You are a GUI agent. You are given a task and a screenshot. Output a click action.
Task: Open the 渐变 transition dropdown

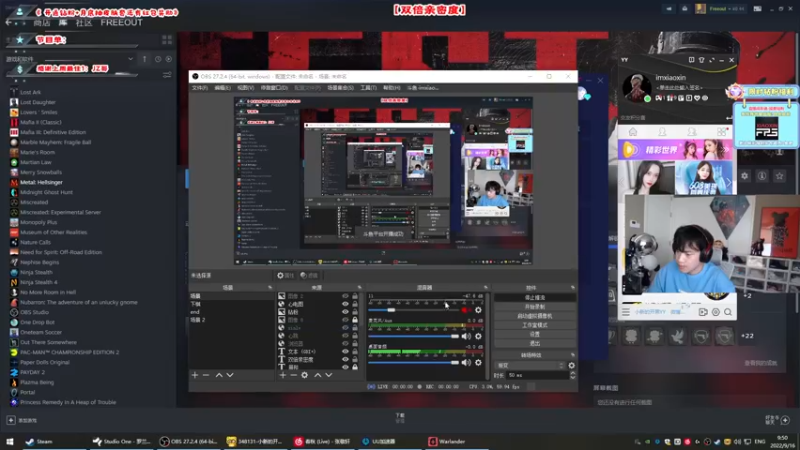click(530, 365)
